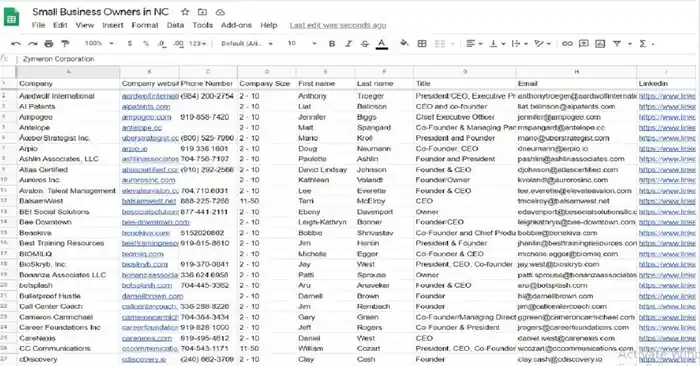Image resolution: width=700 pixels, height=366 pixels.
Task: Insert a comment
Action: 583,44
